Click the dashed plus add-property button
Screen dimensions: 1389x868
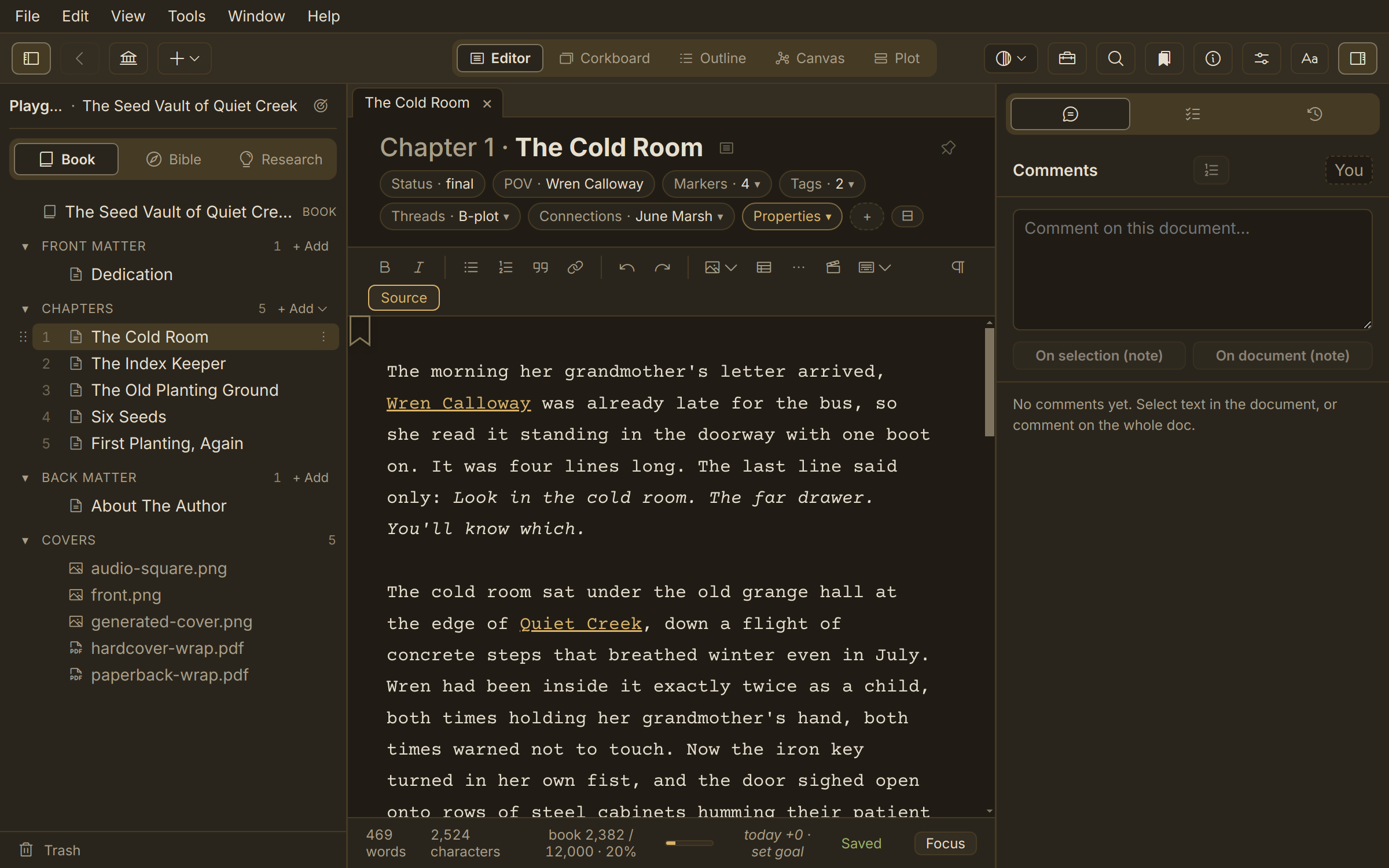point(867,216)
